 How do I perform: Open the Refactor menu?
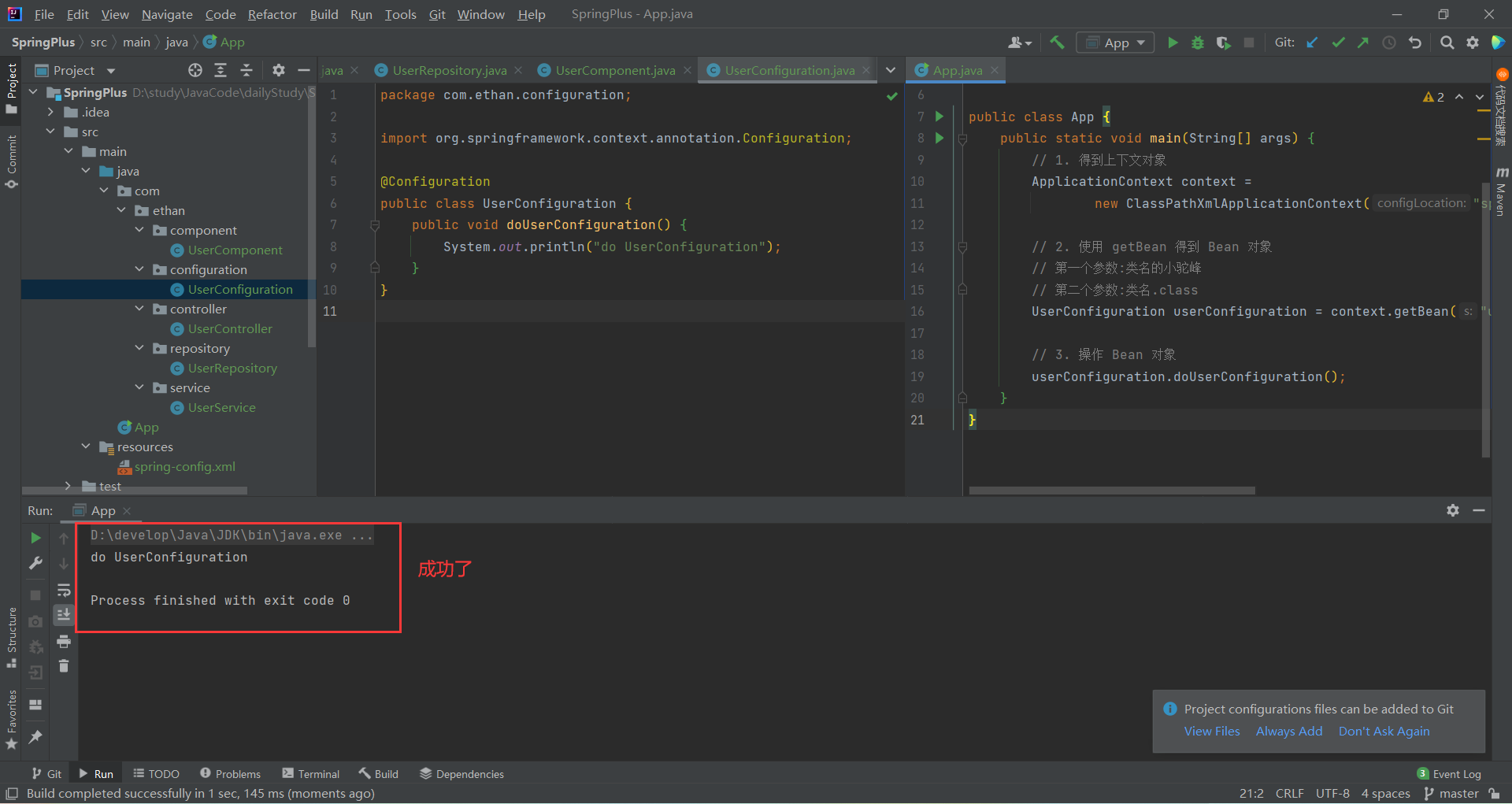pos(272,14)
